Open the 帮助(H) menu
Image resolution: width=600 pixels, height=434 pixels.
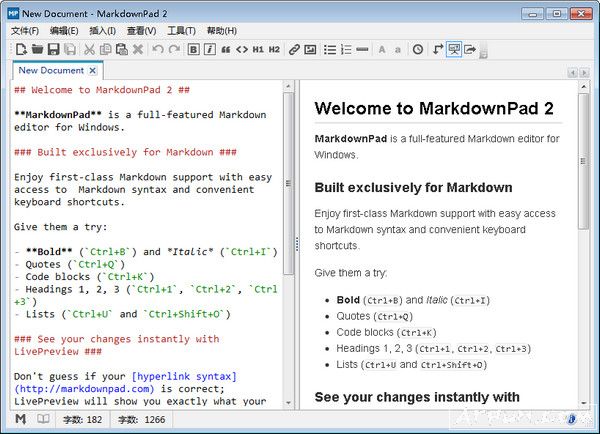pyautogui.click(x=222, y=31)
